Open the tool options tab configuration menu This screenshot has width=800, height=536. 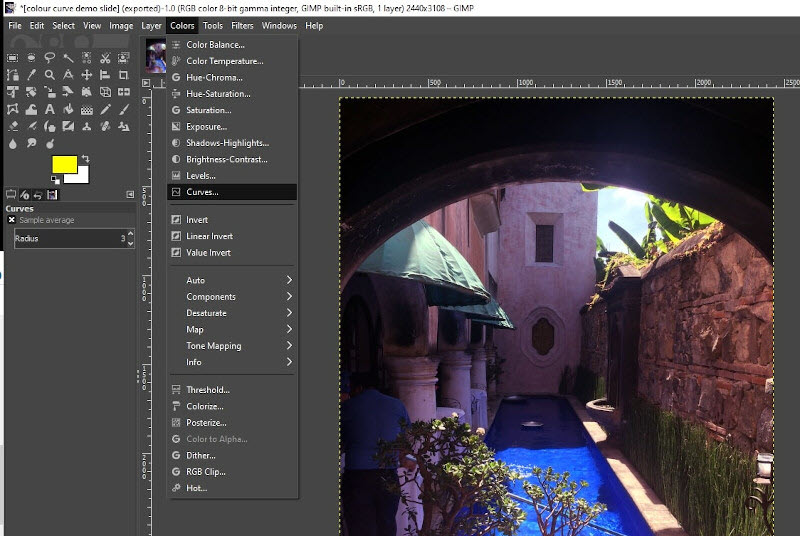(130, 194)
